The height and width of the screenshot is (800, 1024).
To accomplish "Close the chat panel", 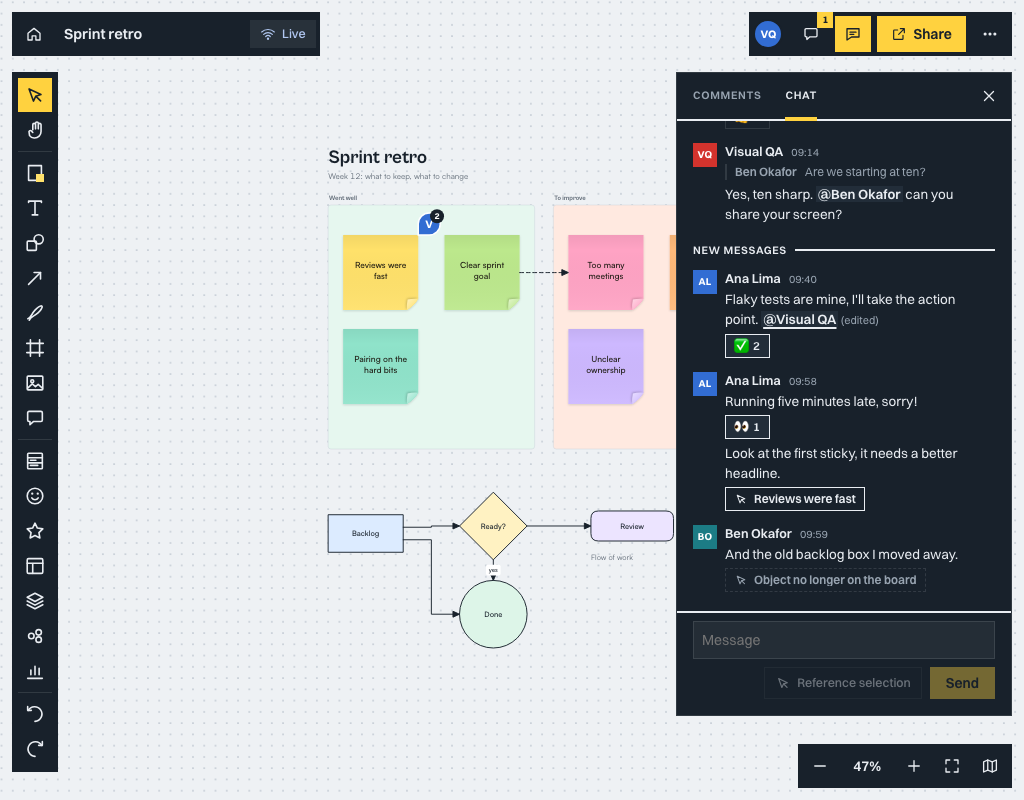I will tap(989, 96).
